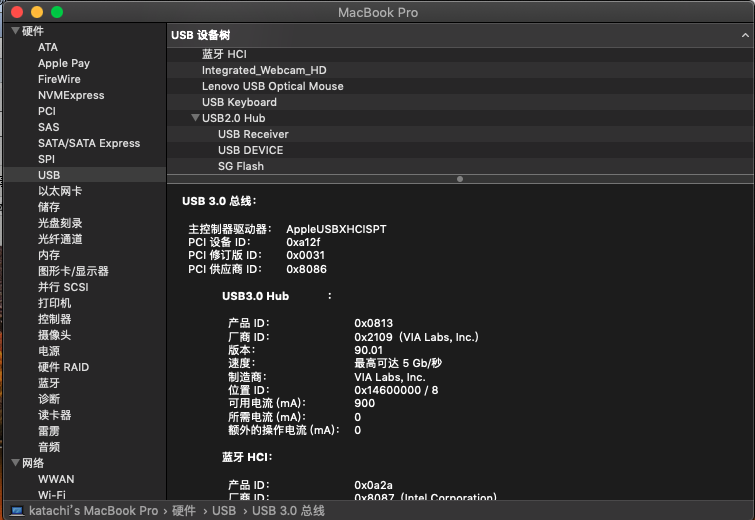
Task: Click the yellow minimize window button
Action: coord(37,12)
